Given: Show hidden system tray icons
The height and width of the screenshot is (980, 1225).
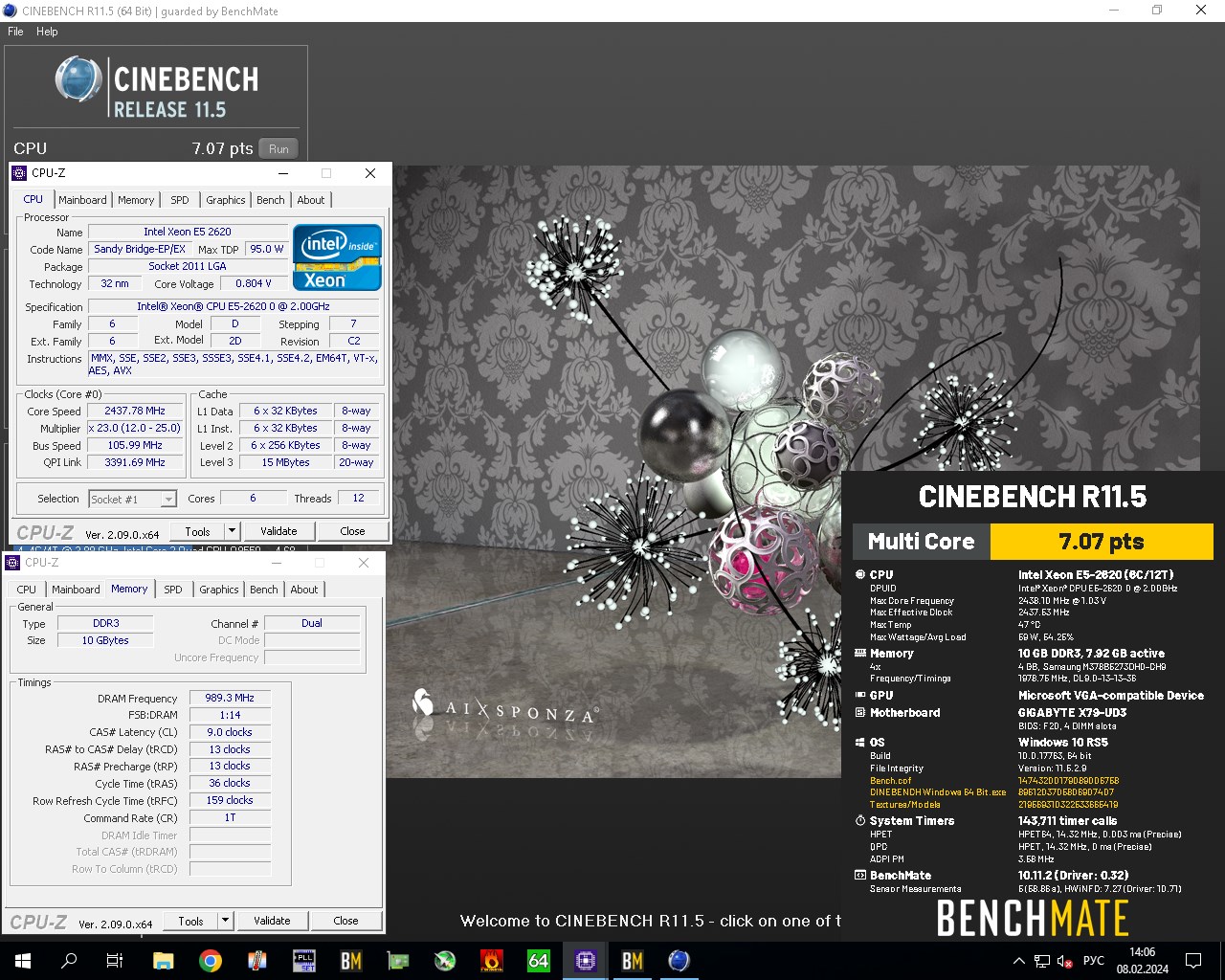Looking at the screenshot, I should [x=1019, y=961].
